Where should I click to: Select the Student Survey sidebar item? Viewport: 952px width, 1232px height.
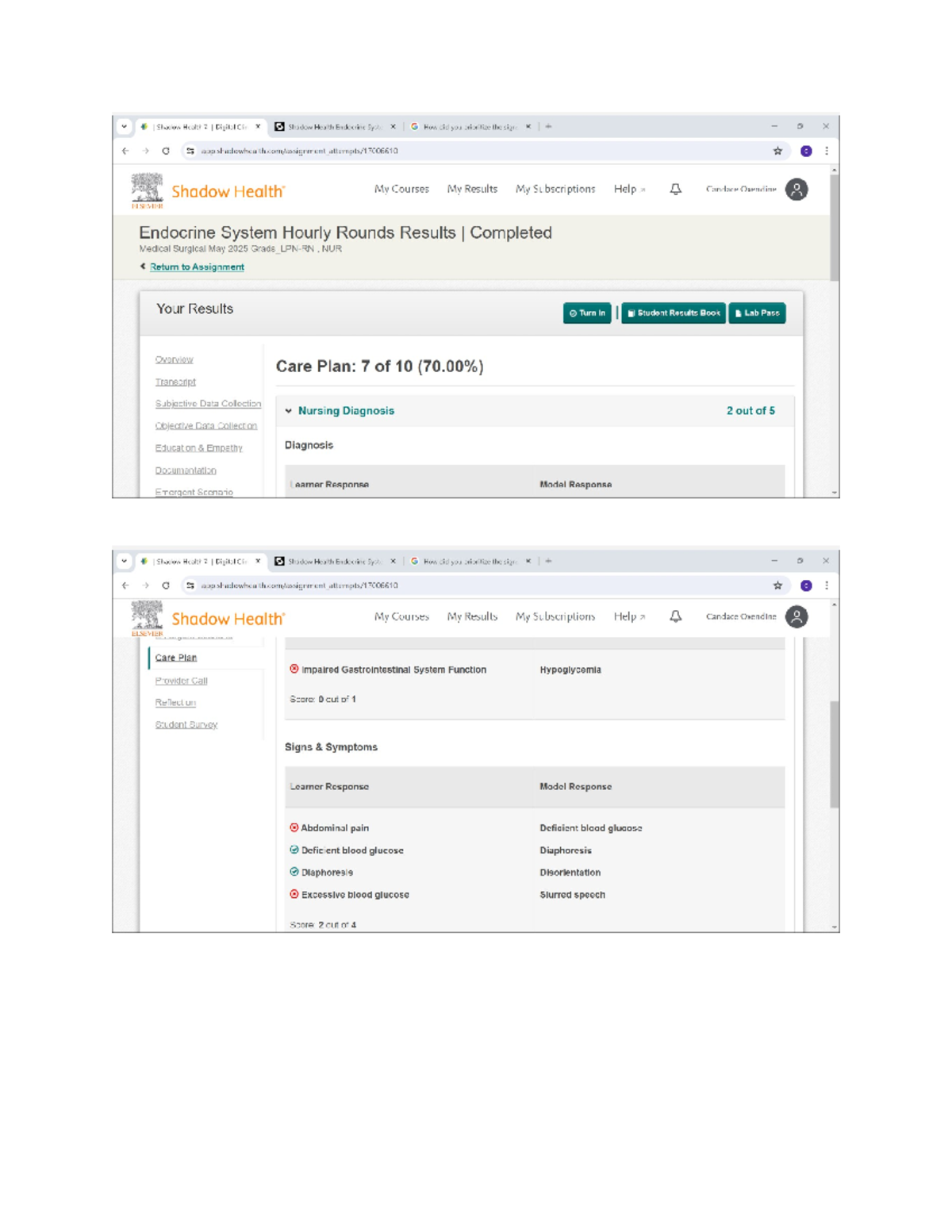[186, 725]
